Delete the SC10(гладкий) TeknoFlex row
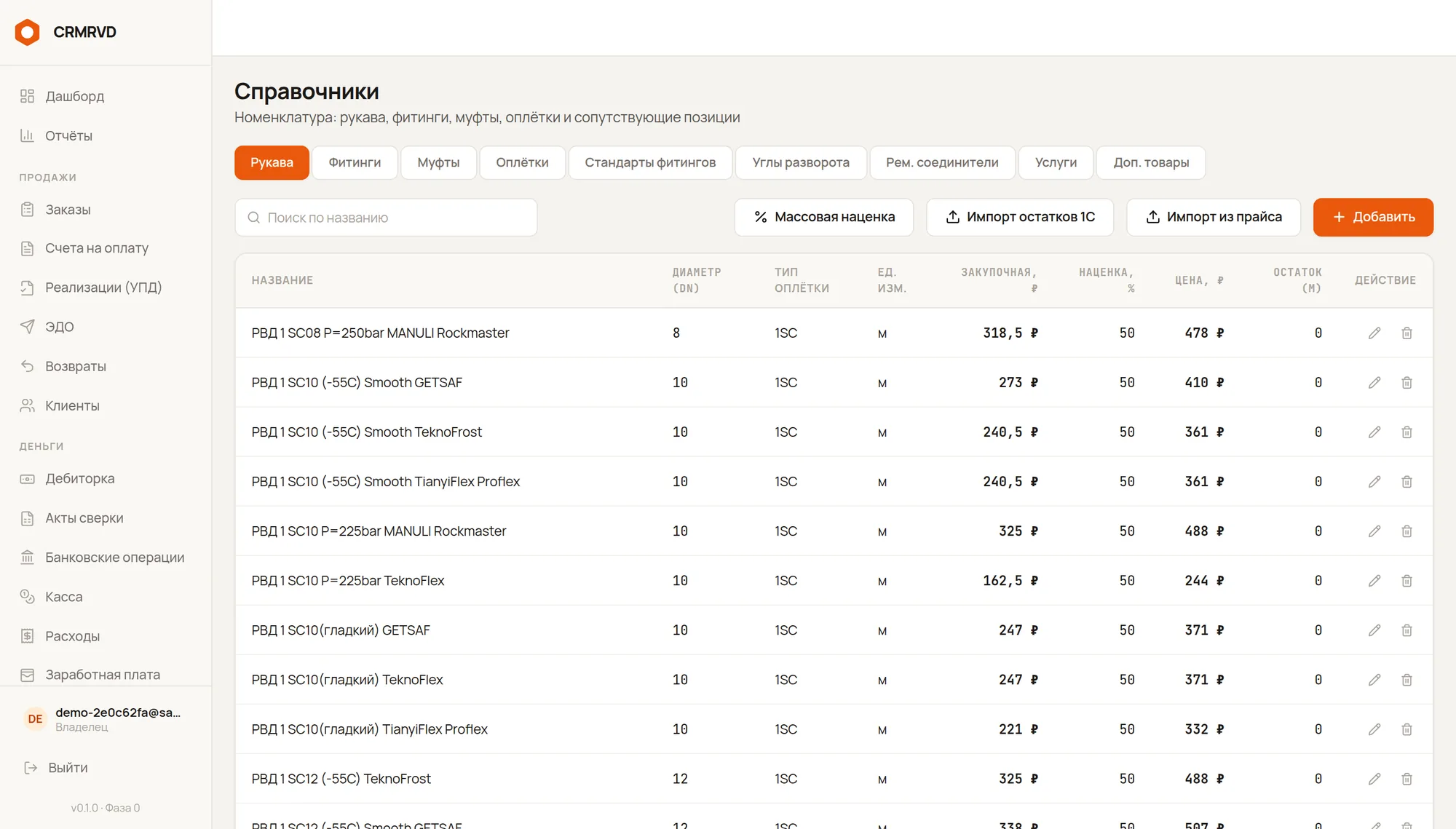 click(1406, 680)
